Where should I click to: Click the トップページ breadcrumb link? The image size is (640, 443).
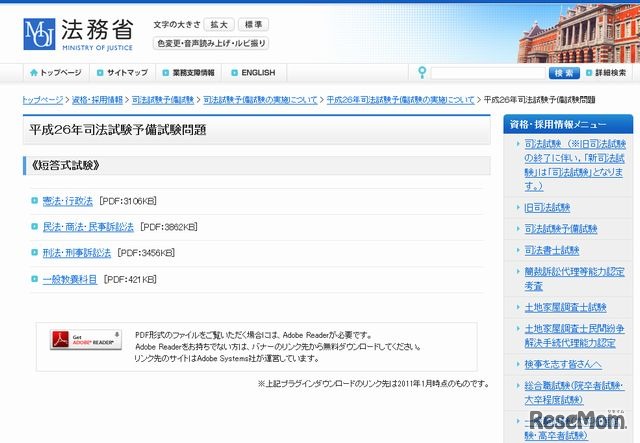coord(43,100)
